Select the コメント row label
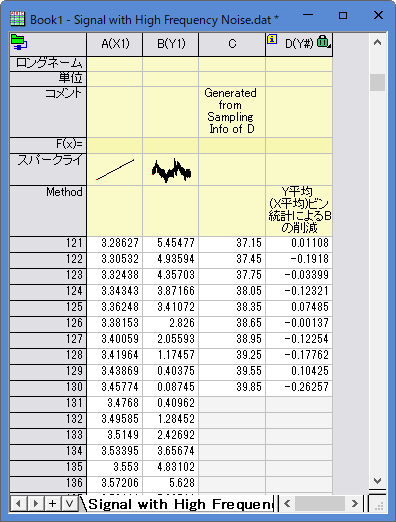 [x=48, y=112]
